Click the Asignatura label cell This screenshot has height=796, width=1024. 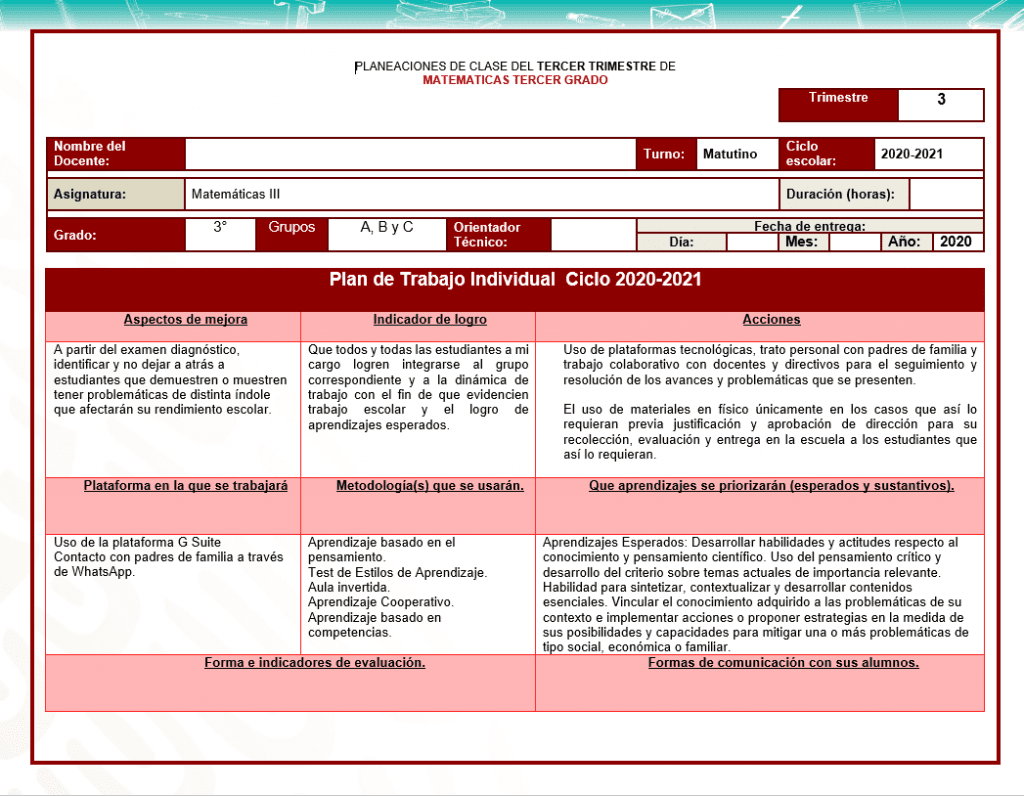click(x=116, y=194)
